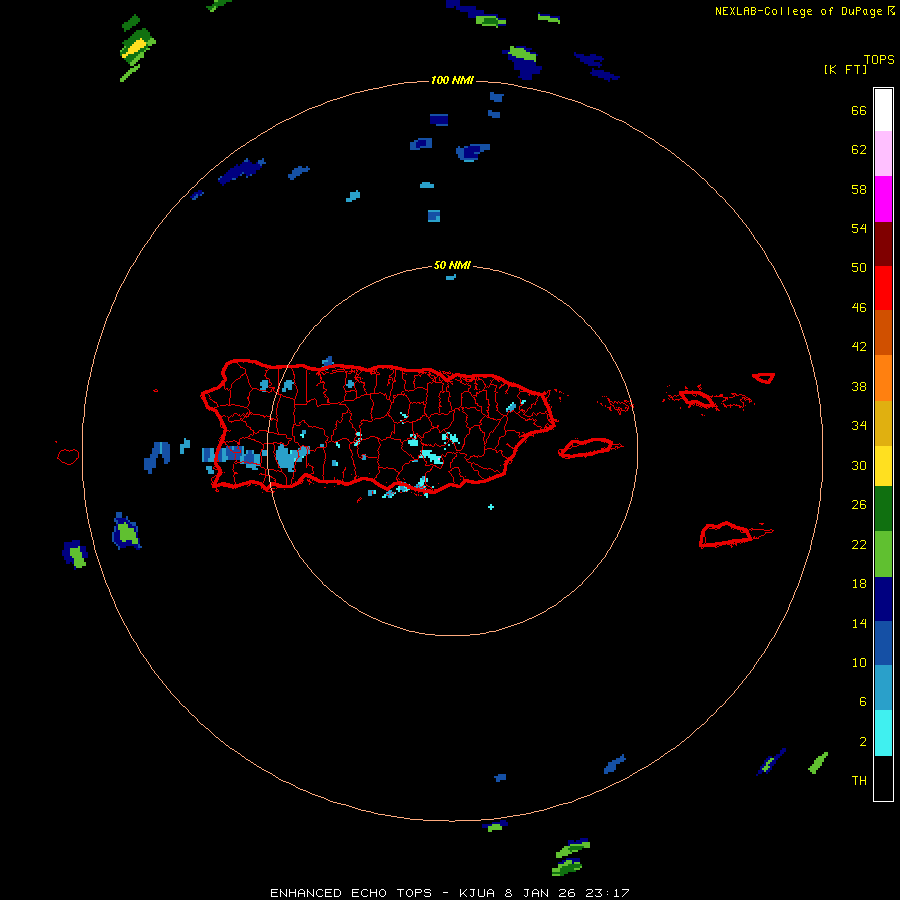Click the TH legend label
Screen dimensions: 900x900
(x=859, y=780)
